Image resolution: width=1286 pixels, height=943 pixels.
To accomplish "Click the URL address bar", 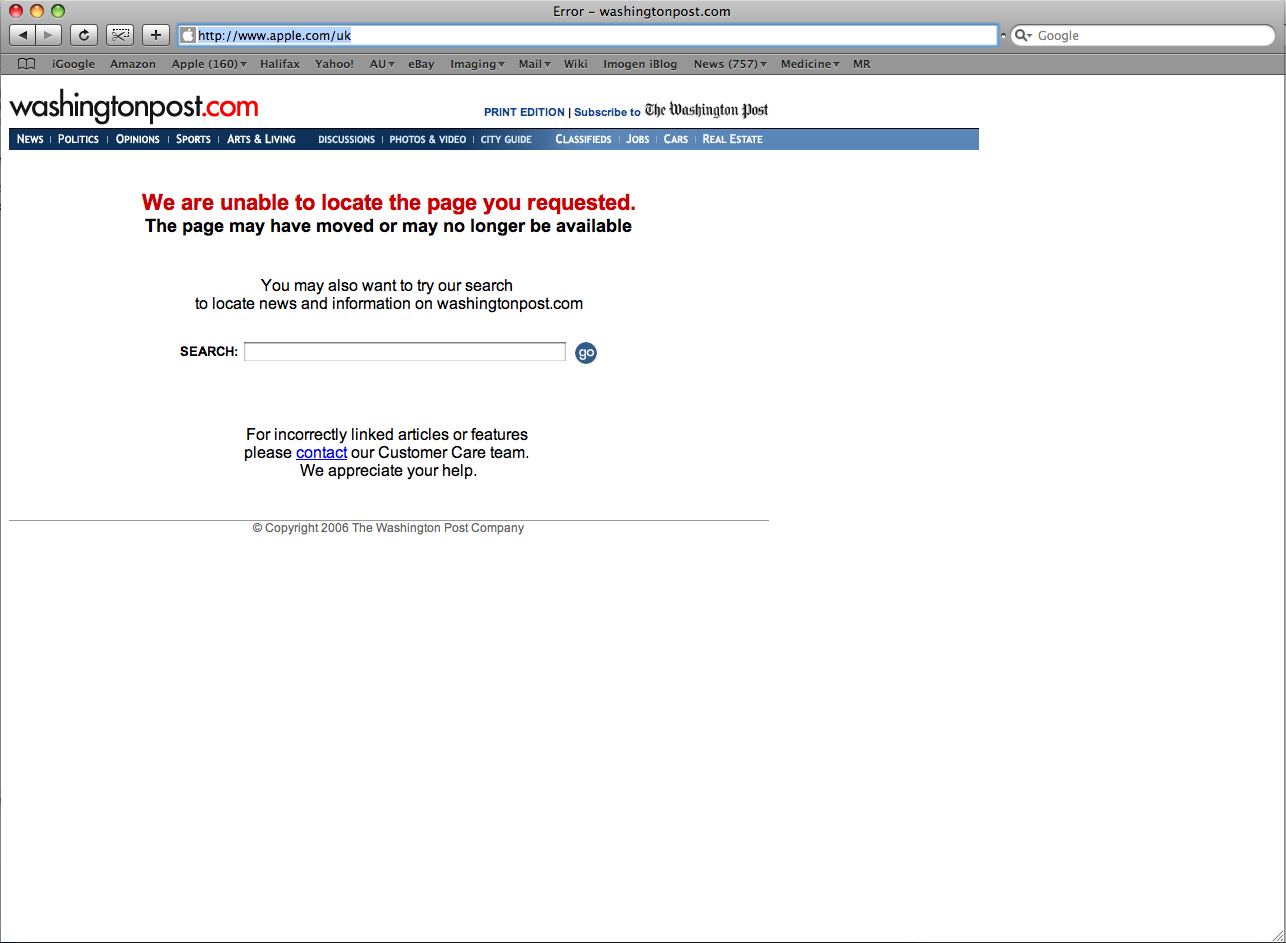I will click(x=588, y=35).
